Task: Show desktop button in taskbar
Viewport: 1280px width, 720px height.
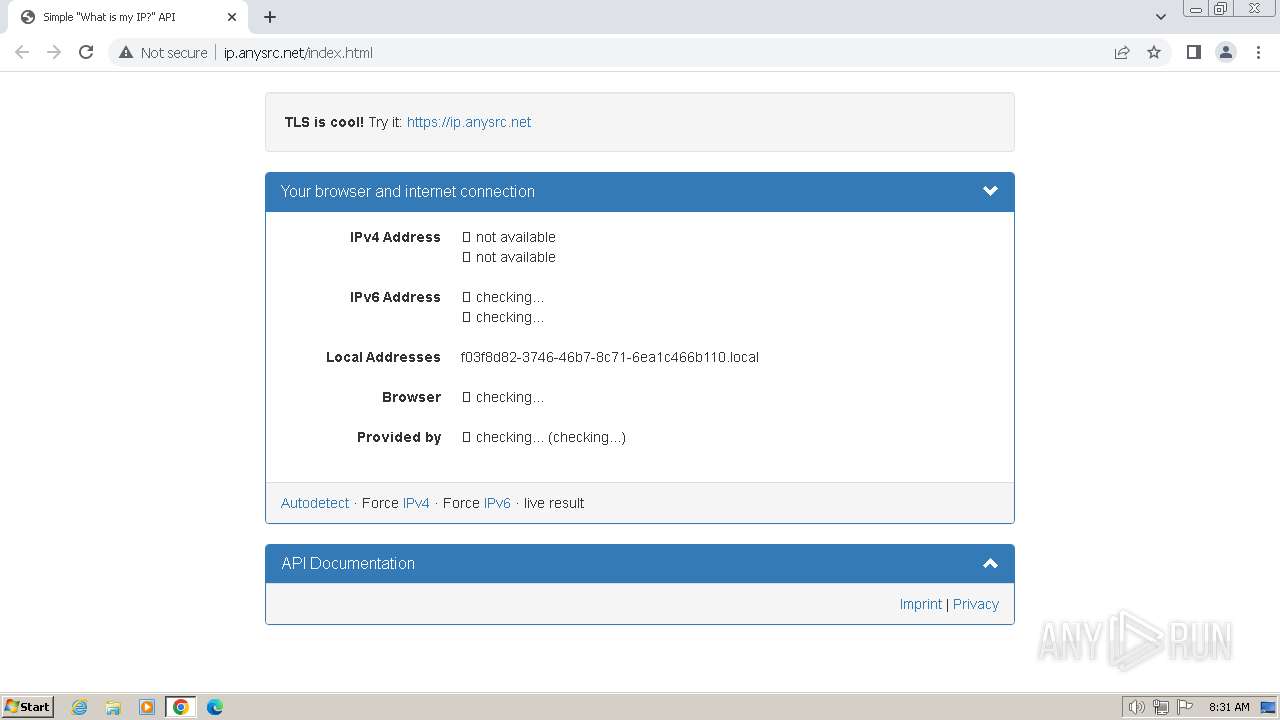Action: (1268, 707)
